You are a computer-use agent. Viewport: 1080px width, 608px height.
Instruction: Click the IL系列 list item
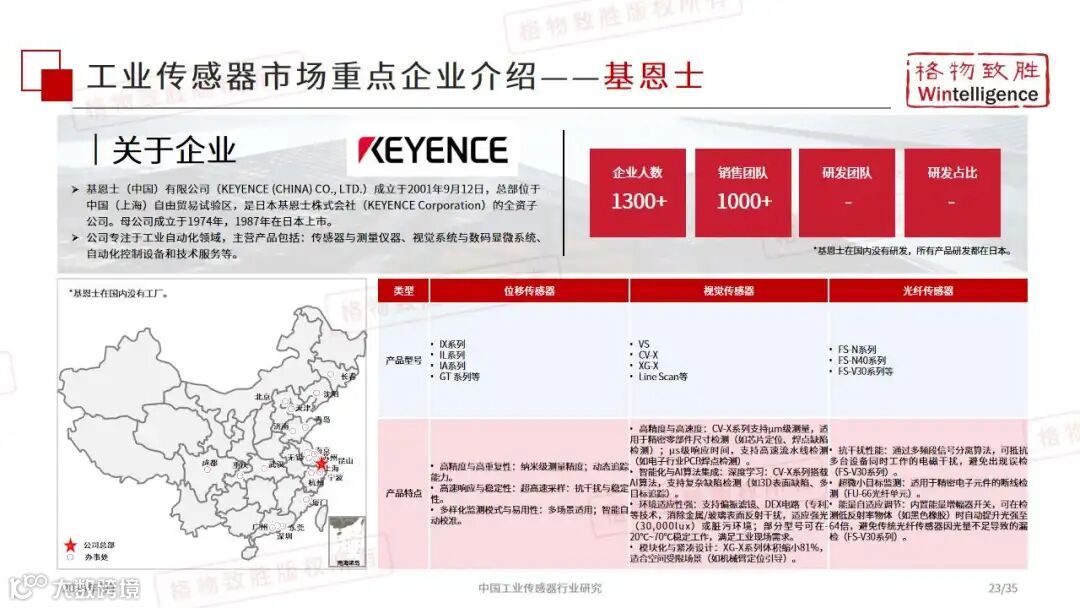click(x=452, y=355)
